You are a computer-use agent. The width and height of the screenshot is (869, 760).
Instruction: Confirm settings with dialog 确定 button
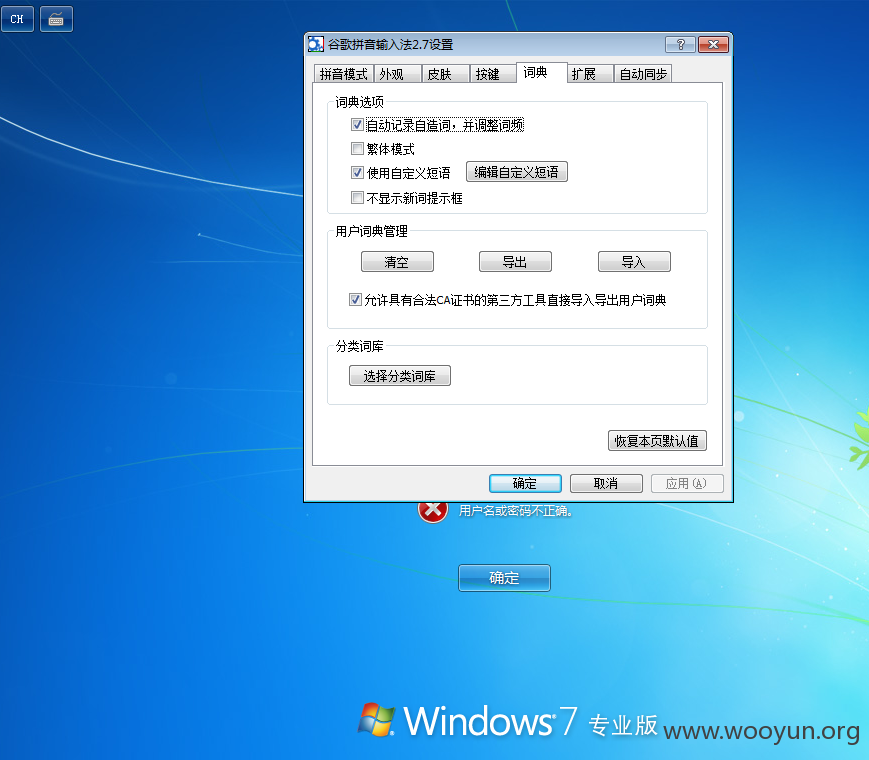525,483
